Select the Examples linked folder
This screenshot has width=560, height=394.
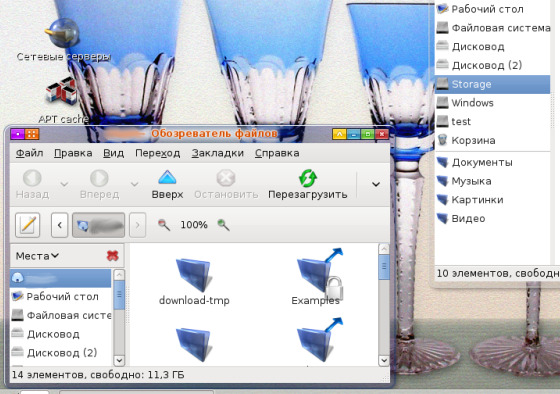(316, 277)
